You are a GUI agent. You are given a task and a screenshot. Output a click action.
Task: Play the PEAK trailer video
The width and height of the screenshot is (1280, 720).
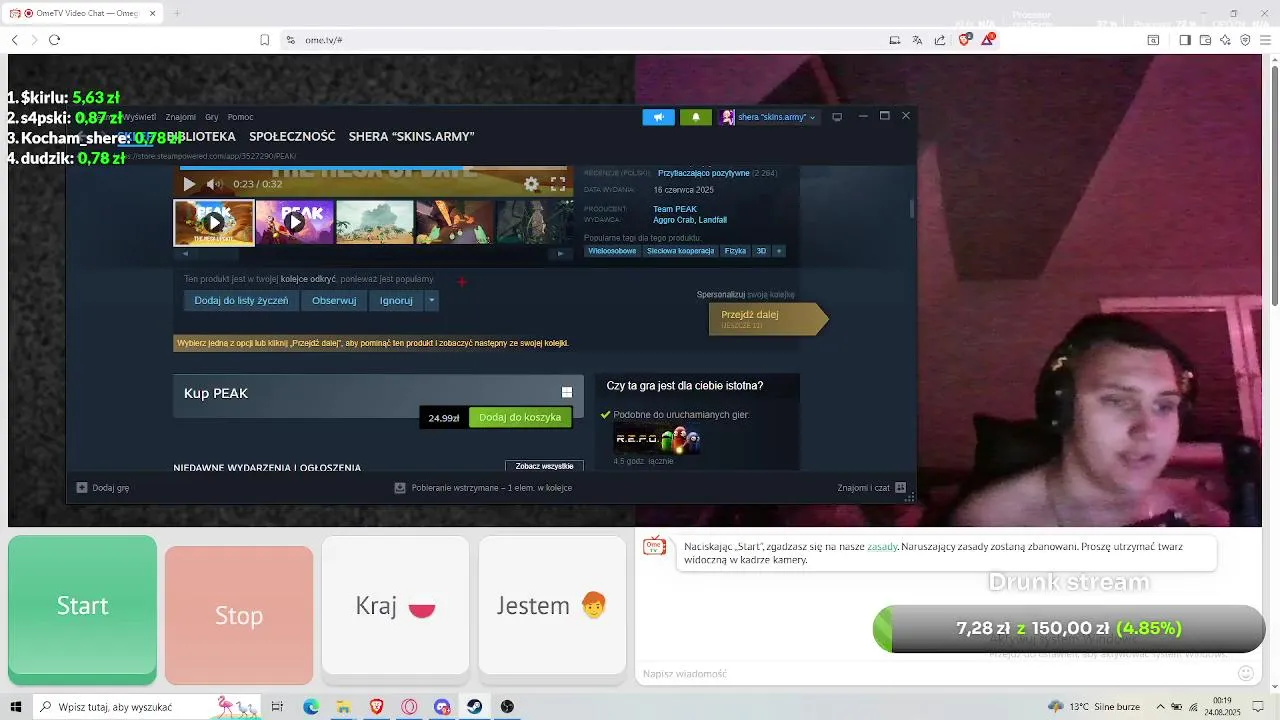[189, 184]
